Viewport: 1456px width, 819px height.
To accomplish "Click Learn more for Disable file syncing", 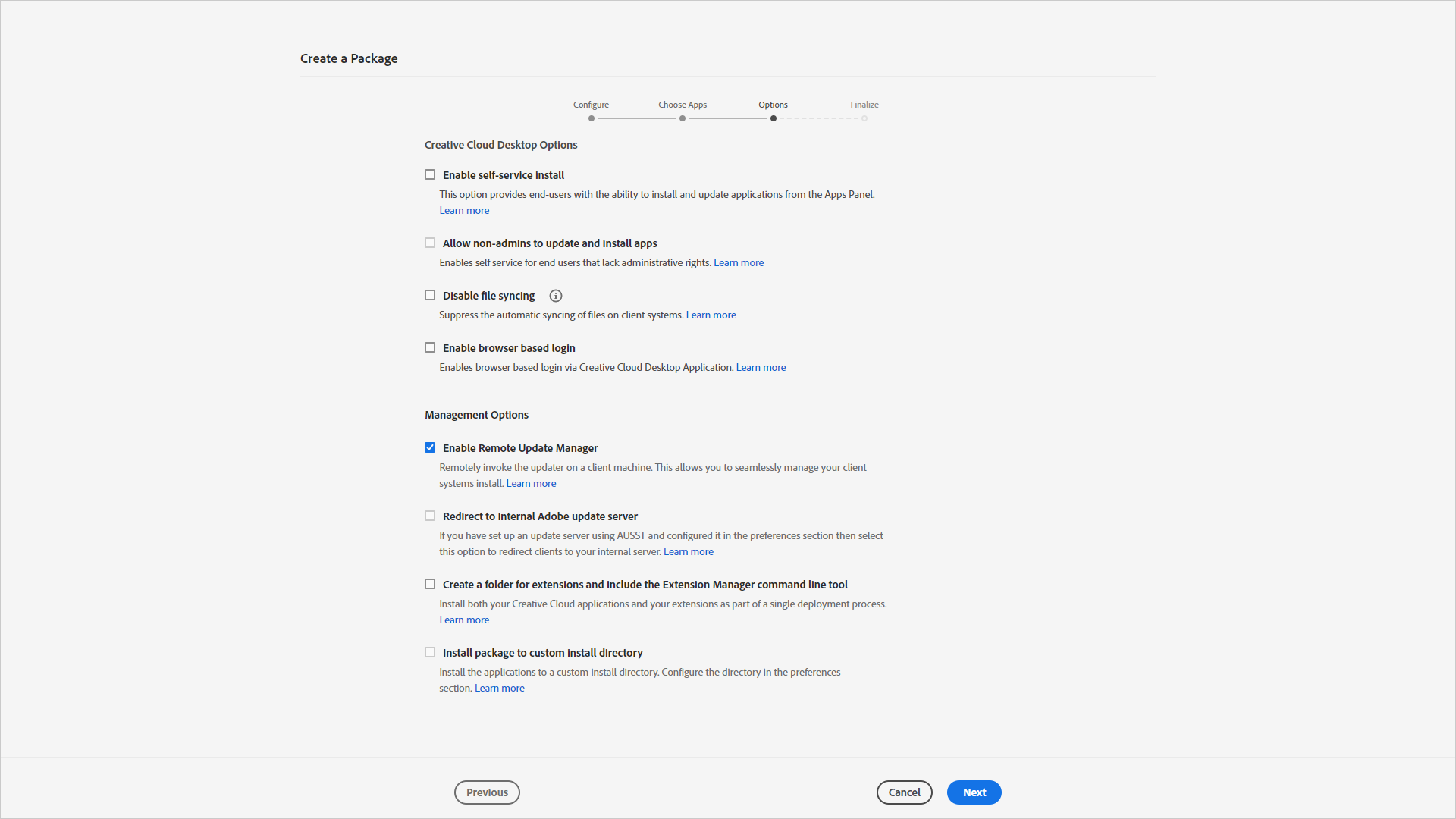I will pyautogui.click(x=710, y=315).
